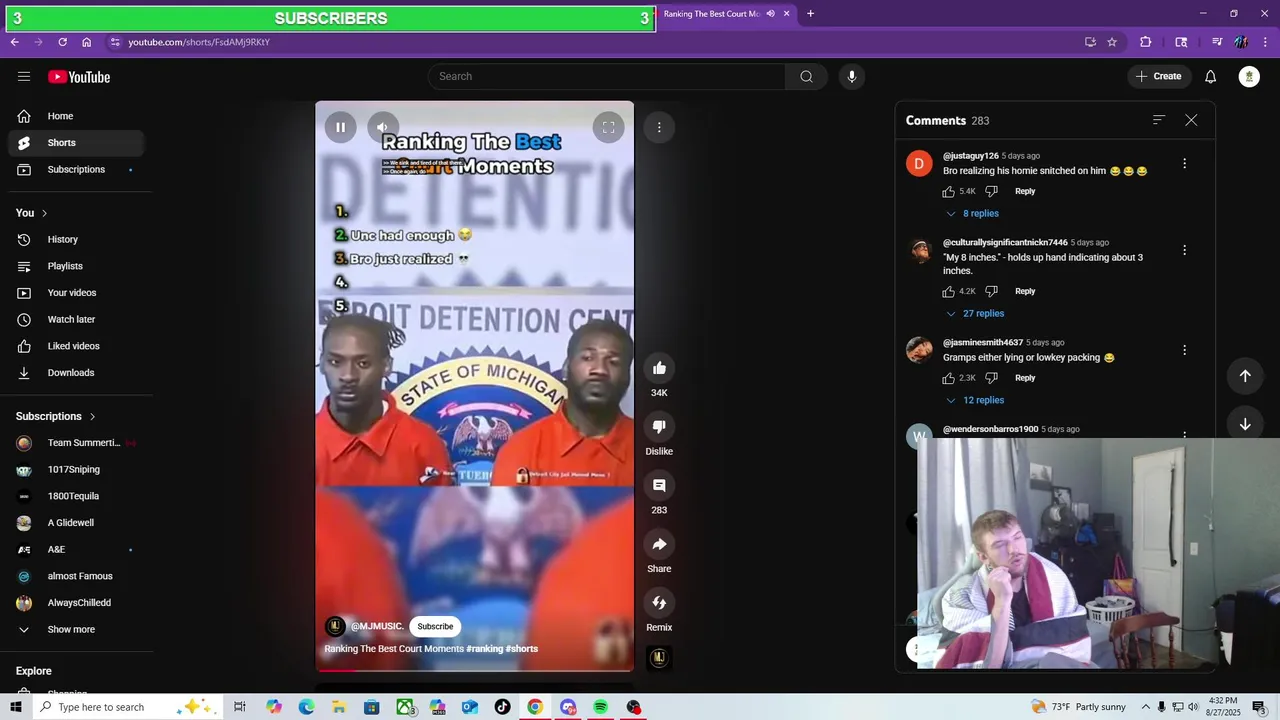Expand the You section

pyautogui.click(x=32, y=213)
